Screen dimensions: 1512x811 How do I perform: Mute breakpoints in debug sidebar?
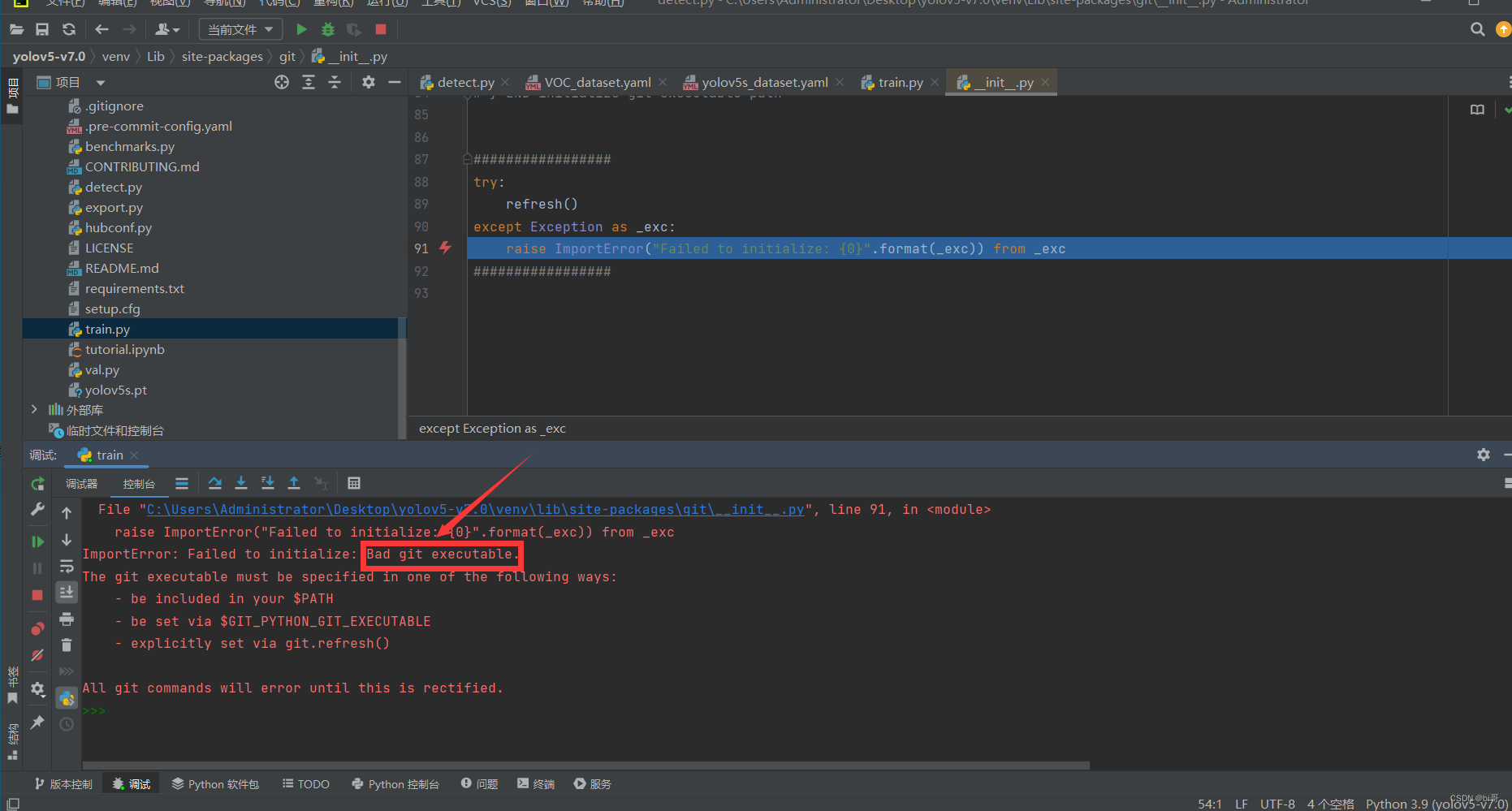click(37, 655)
